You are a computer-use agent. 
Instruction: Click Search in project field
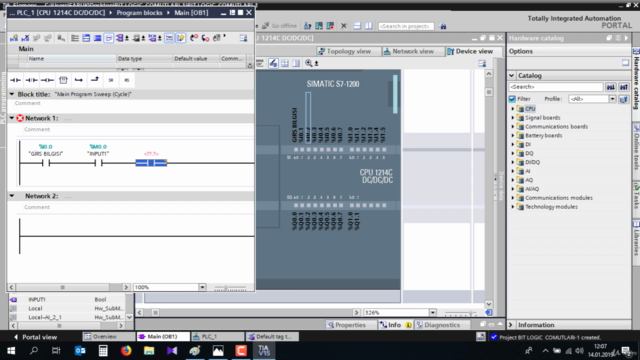[405, 26]
